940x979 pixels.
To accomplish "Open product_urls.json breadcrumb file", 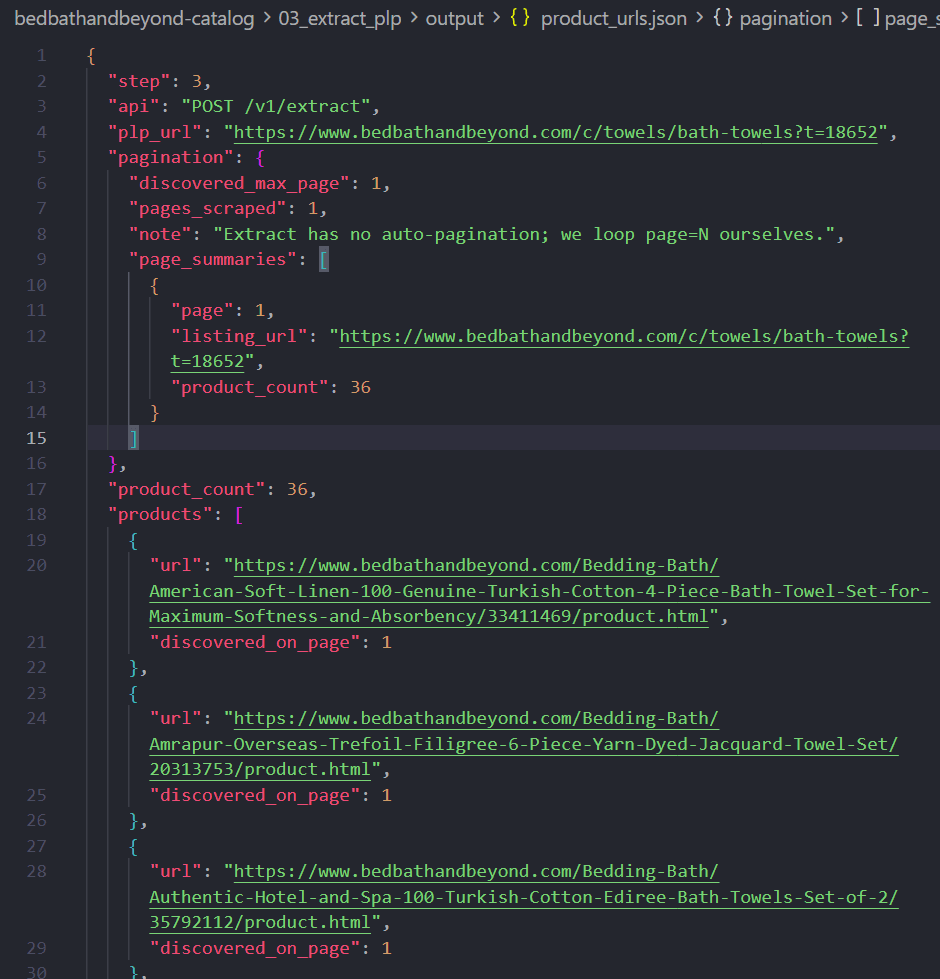I will pos(614,19).
